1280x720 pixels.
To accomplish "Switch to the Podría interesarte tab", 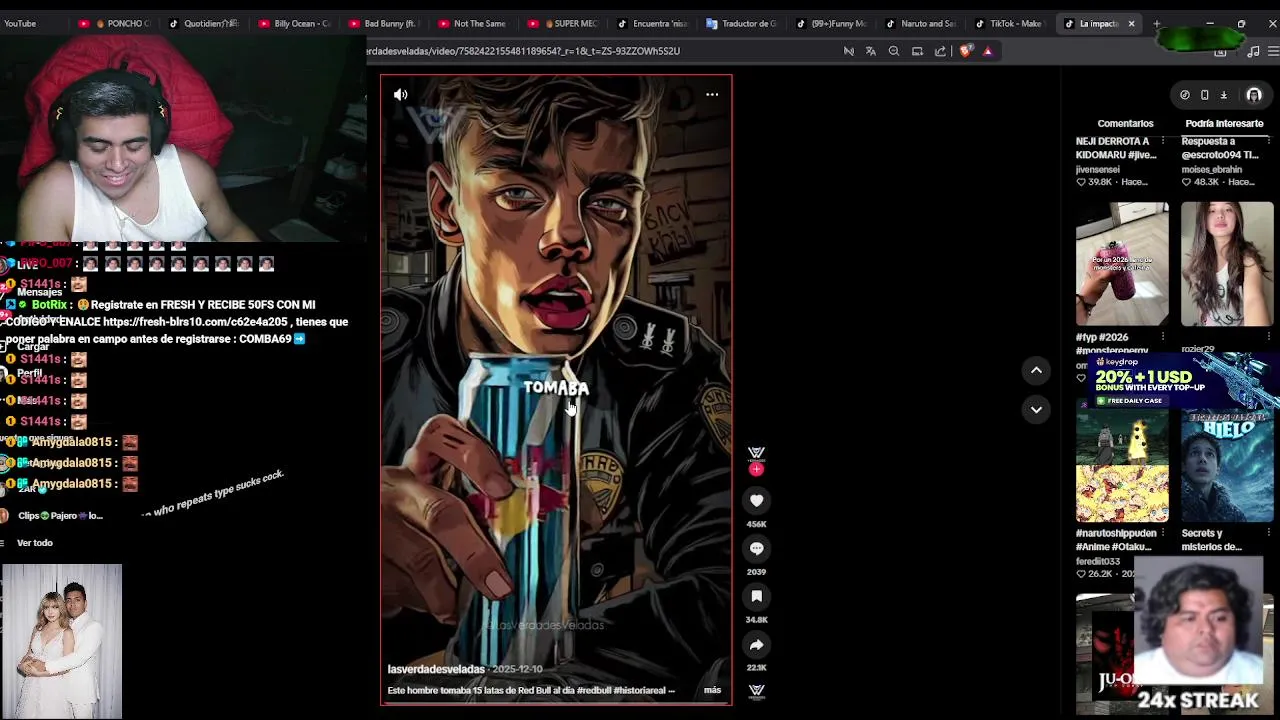I will pyautogui.click(x=1224, y=123).
